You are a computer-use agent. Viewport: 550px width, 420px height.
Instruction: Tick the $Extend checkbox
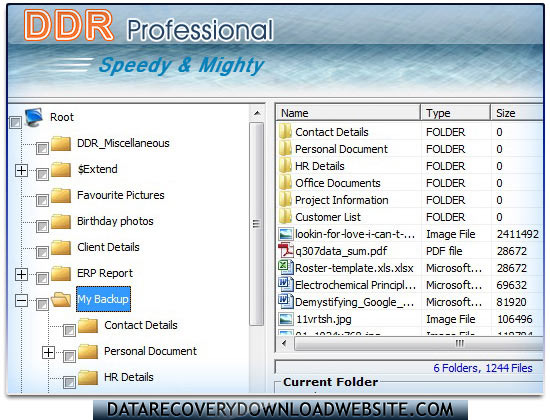pyautogui.click(x=42, y=174)
